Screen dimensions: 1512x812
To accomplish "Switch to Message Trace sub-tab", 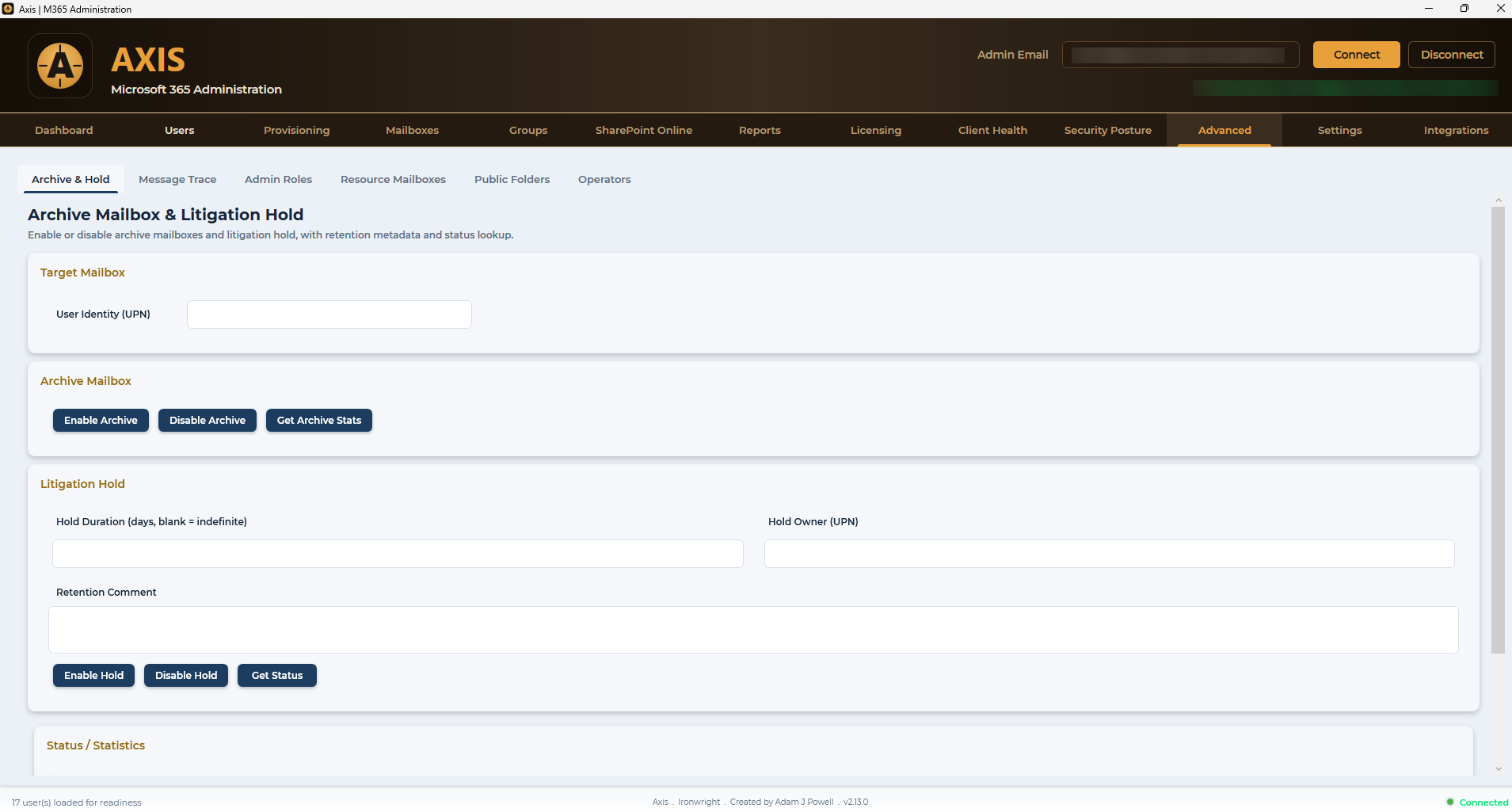I will tap(177, 179).
